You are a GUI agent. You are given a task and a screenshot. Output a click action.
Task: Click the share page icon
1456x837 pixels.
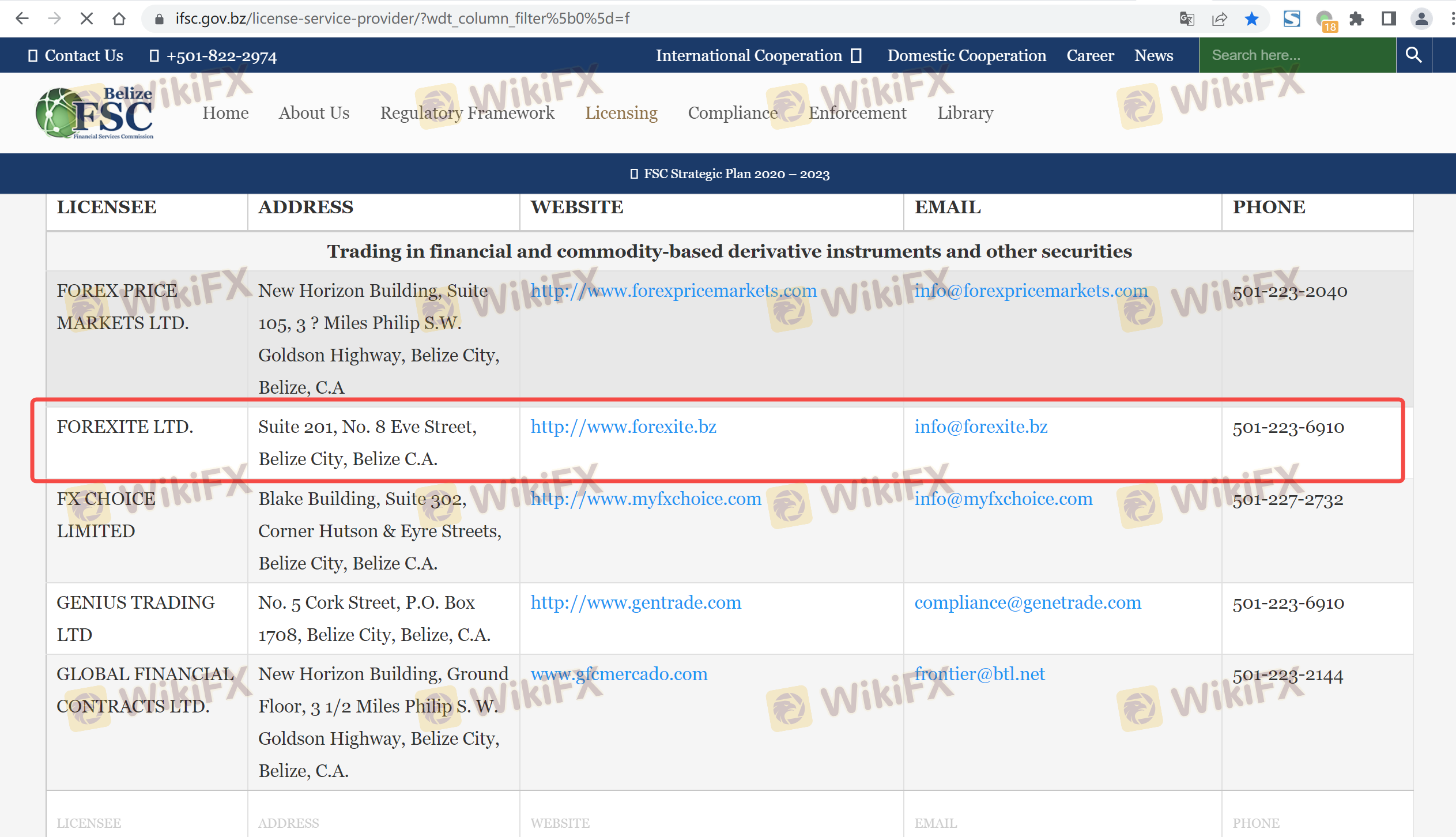point(1219,19)
